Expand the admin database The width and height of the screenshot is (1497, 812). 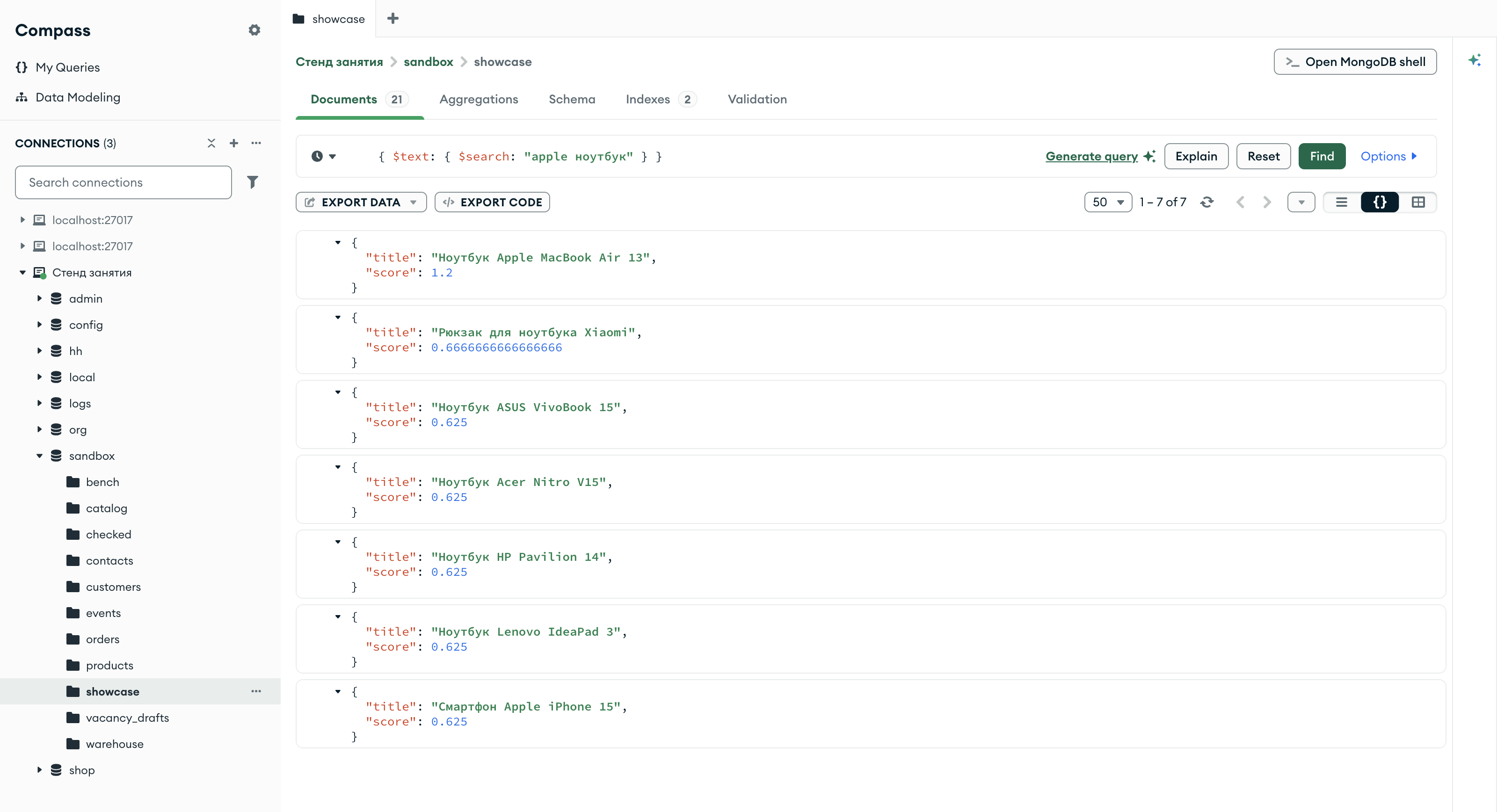click(x=39, y=298)
